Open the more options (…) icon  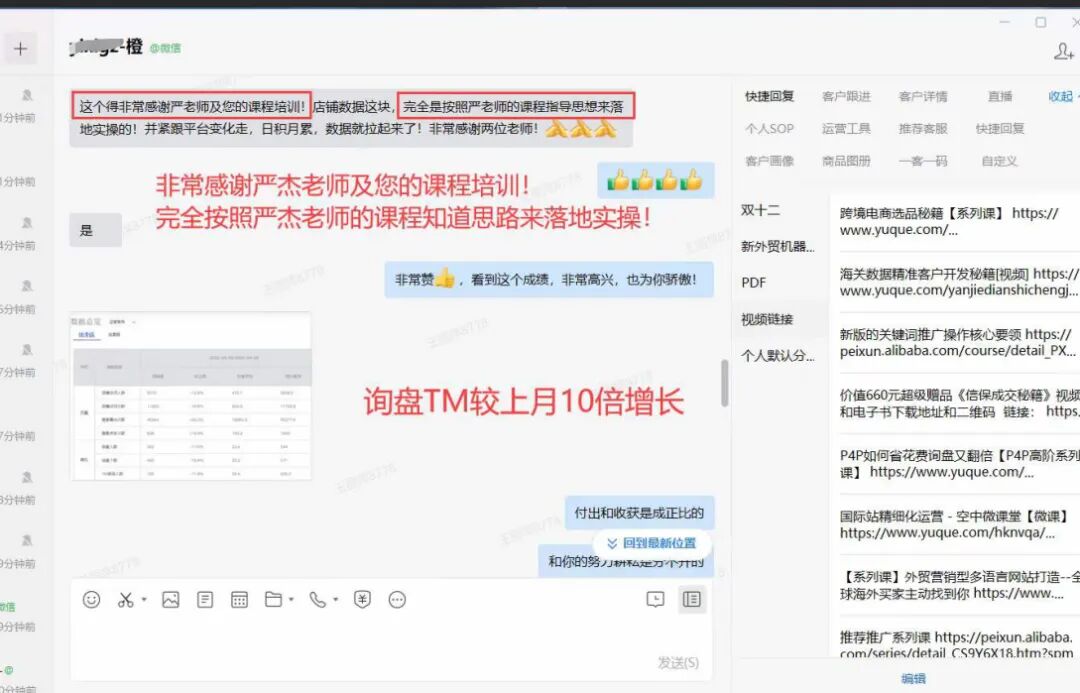pyautogui.click(x=397, y=599)
